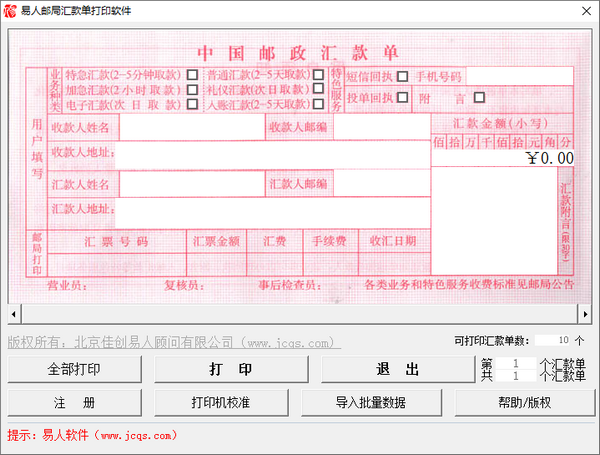Image resolution: width=600 pixels, height=455 pixels.
Task: Enable the 短信回执 checkbox
Action: [x=402, y=77]
